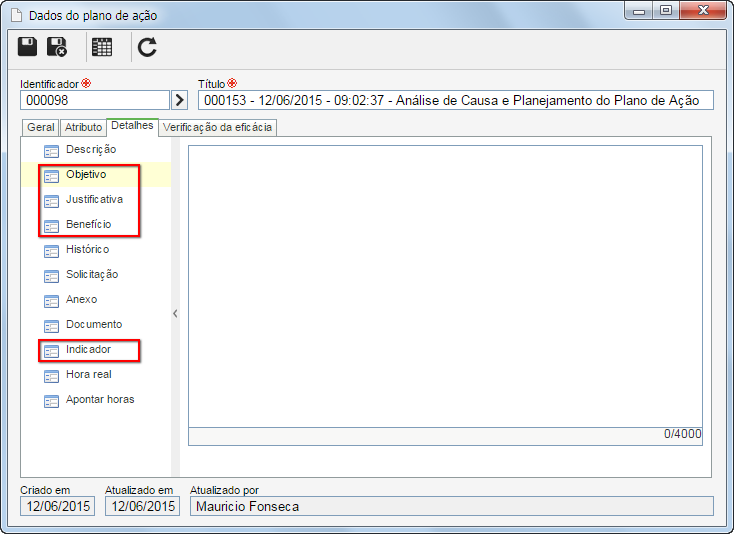Open the Histórico section
The height and width of the screenshot is (534, 734).
[88, 249]
